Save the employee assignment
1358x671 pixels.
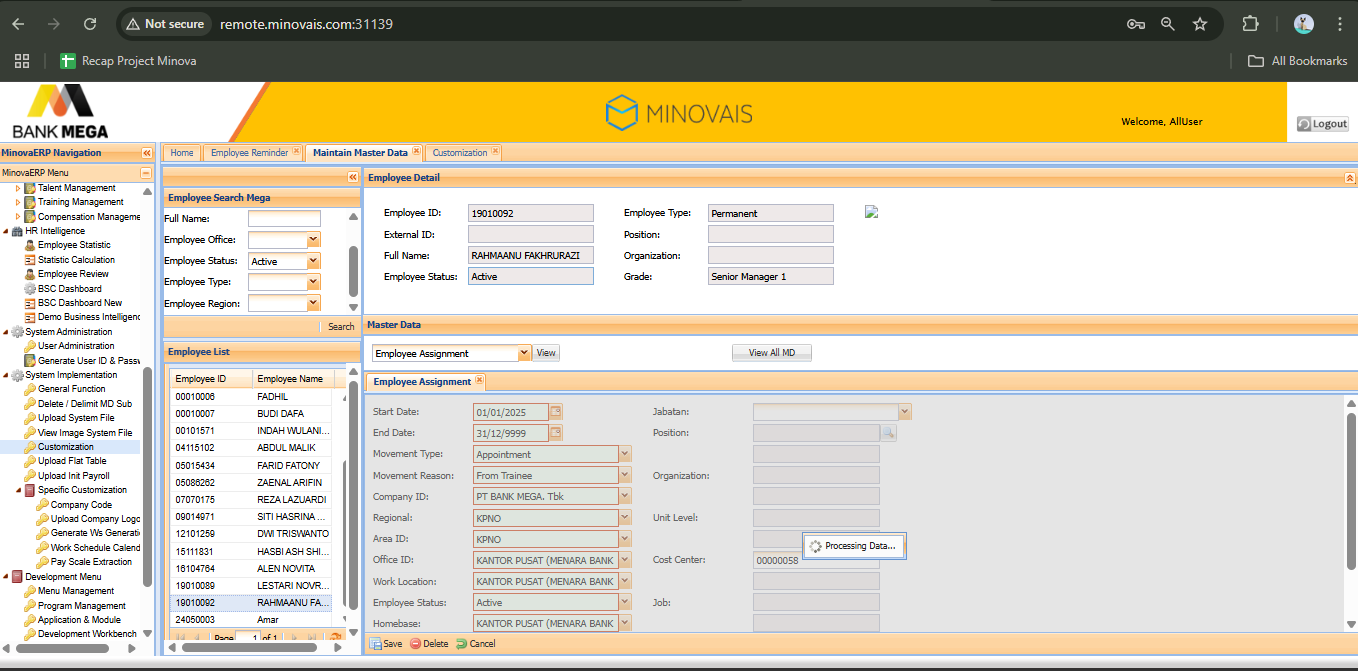point(386,644)
